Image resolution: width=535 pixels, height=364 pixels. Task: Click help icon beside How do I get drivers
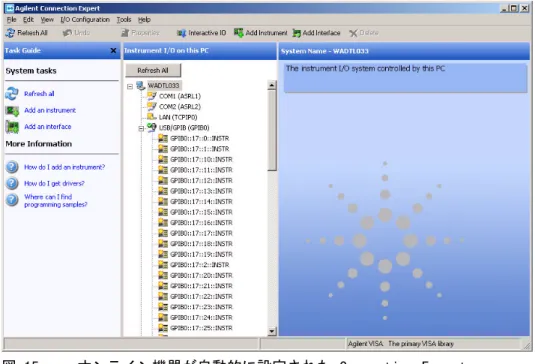12,183
